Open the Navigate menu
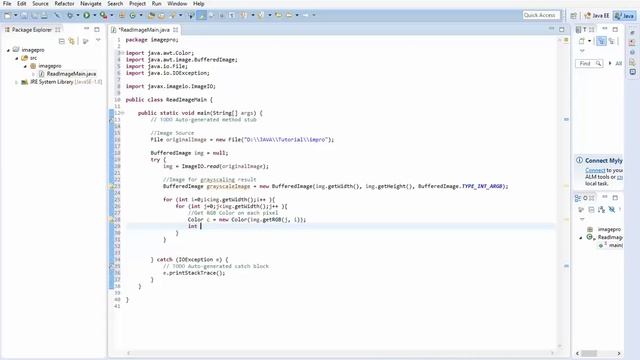The width and height of the screenshot is (640, 360). click(x=91, y=4)
